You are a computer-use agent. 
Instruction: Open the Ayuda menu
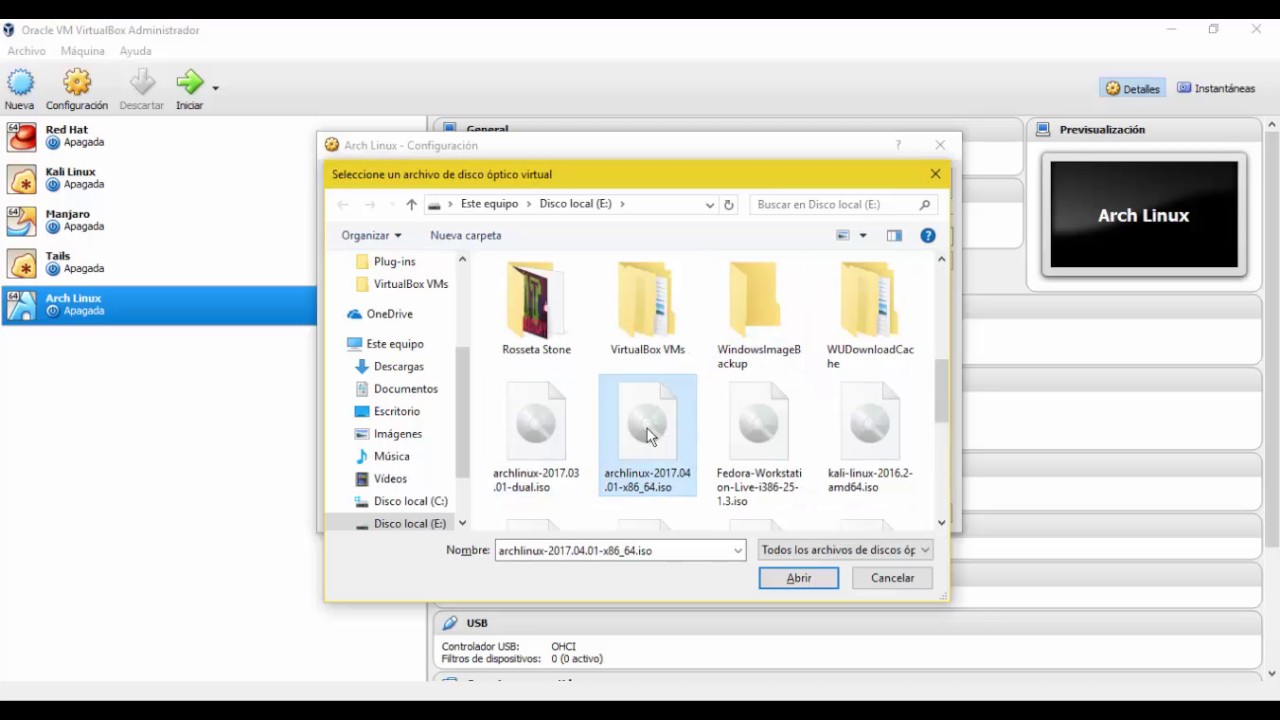coord(135,51)
